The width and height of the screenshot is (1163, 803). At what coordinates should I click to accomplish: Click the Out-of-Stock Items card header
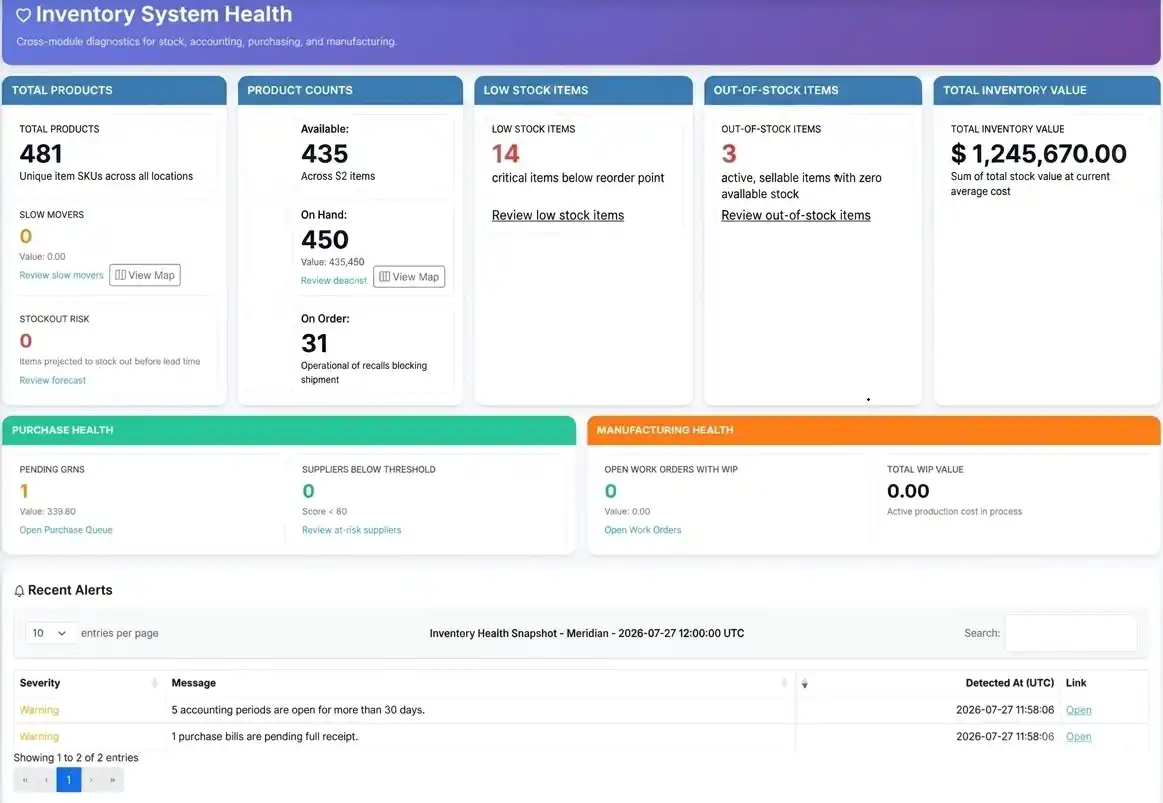click(x=813, y=90)
